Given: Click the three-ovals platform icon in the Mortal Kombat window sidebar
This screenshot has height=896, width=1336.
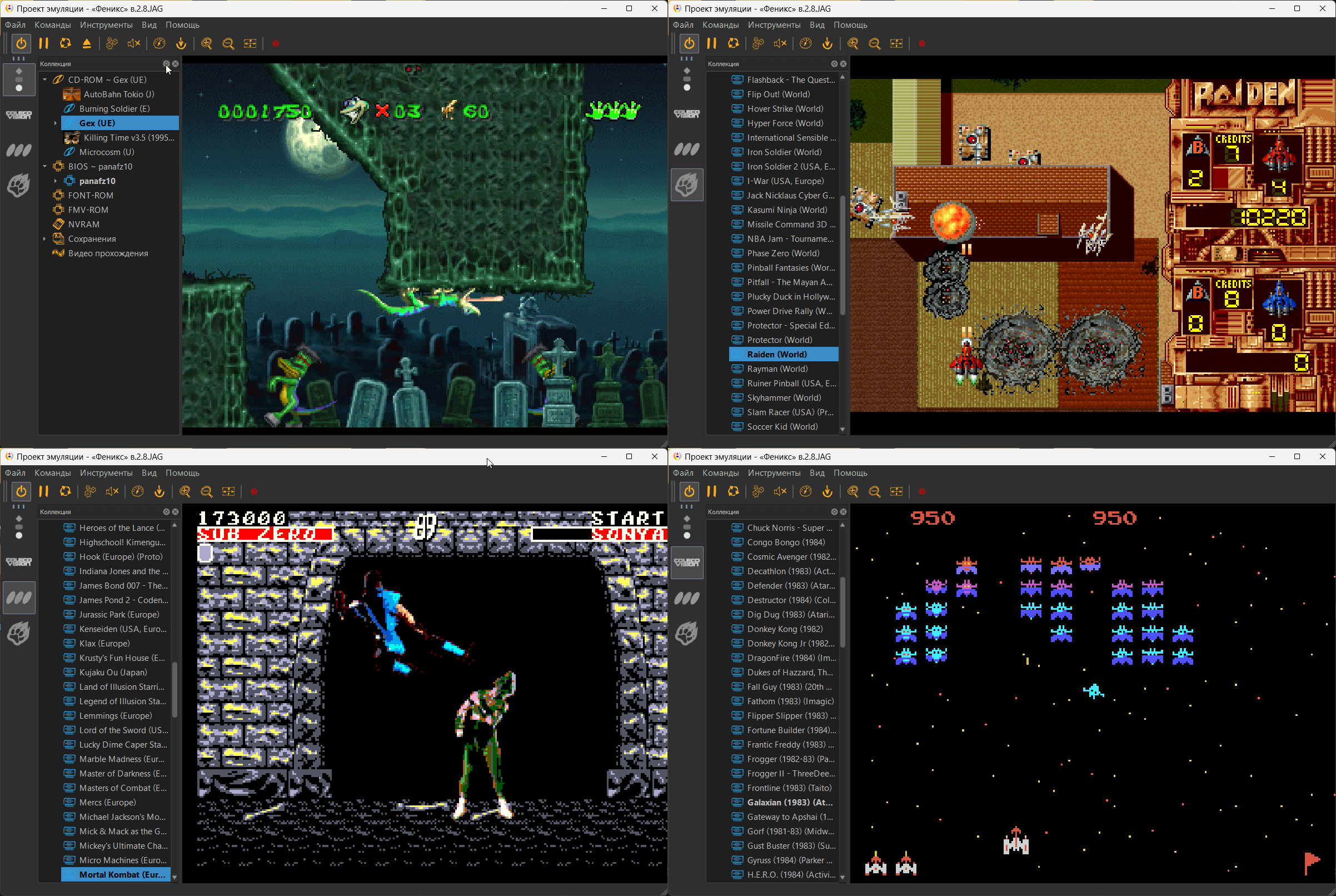Looking at the screenshot, I should click(19, 598).
